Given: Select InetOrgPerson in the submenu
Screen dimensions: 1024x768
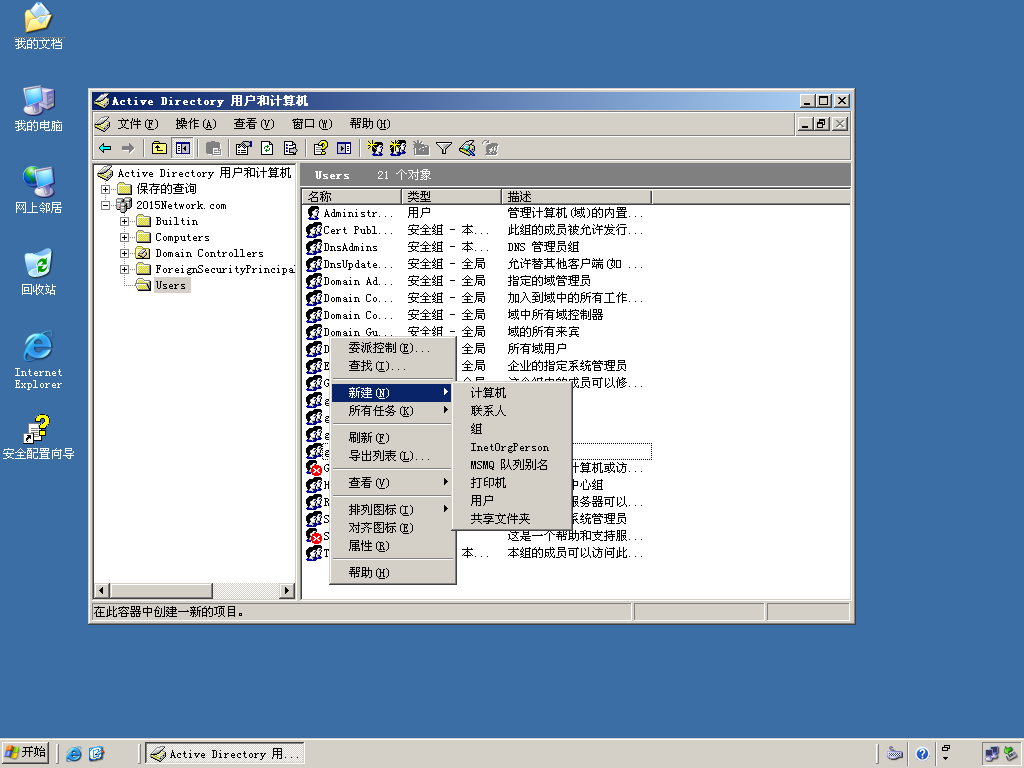Looking at the screenshot, I should (x=512, y=447).
